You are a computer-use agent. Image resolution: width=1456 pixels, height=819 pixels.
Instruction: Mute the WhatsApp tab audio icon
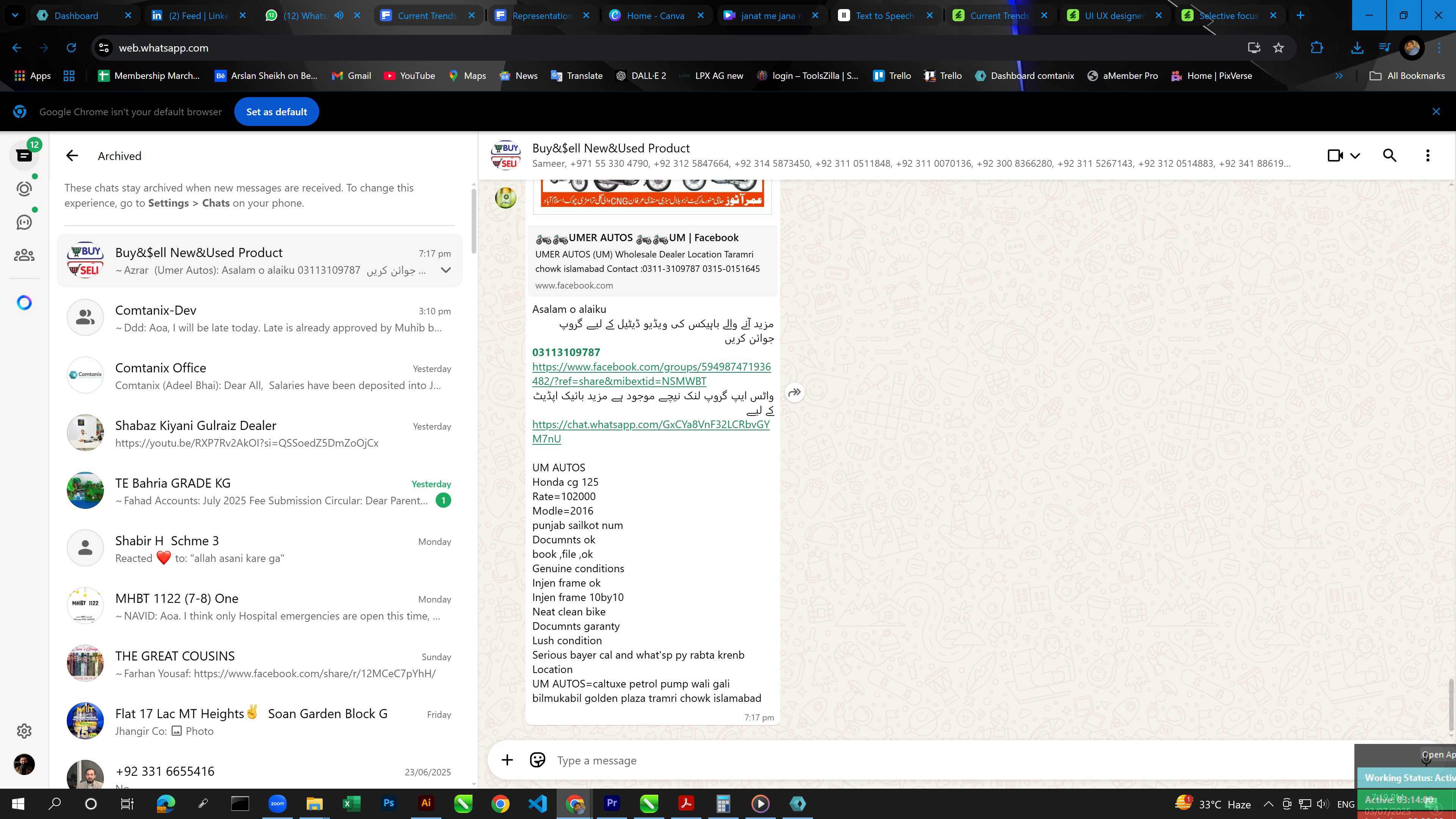339,15
